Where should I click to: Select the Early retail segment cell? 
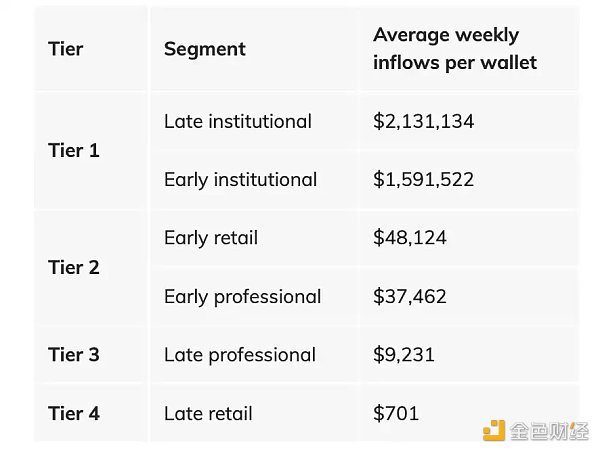coord(211,238)
